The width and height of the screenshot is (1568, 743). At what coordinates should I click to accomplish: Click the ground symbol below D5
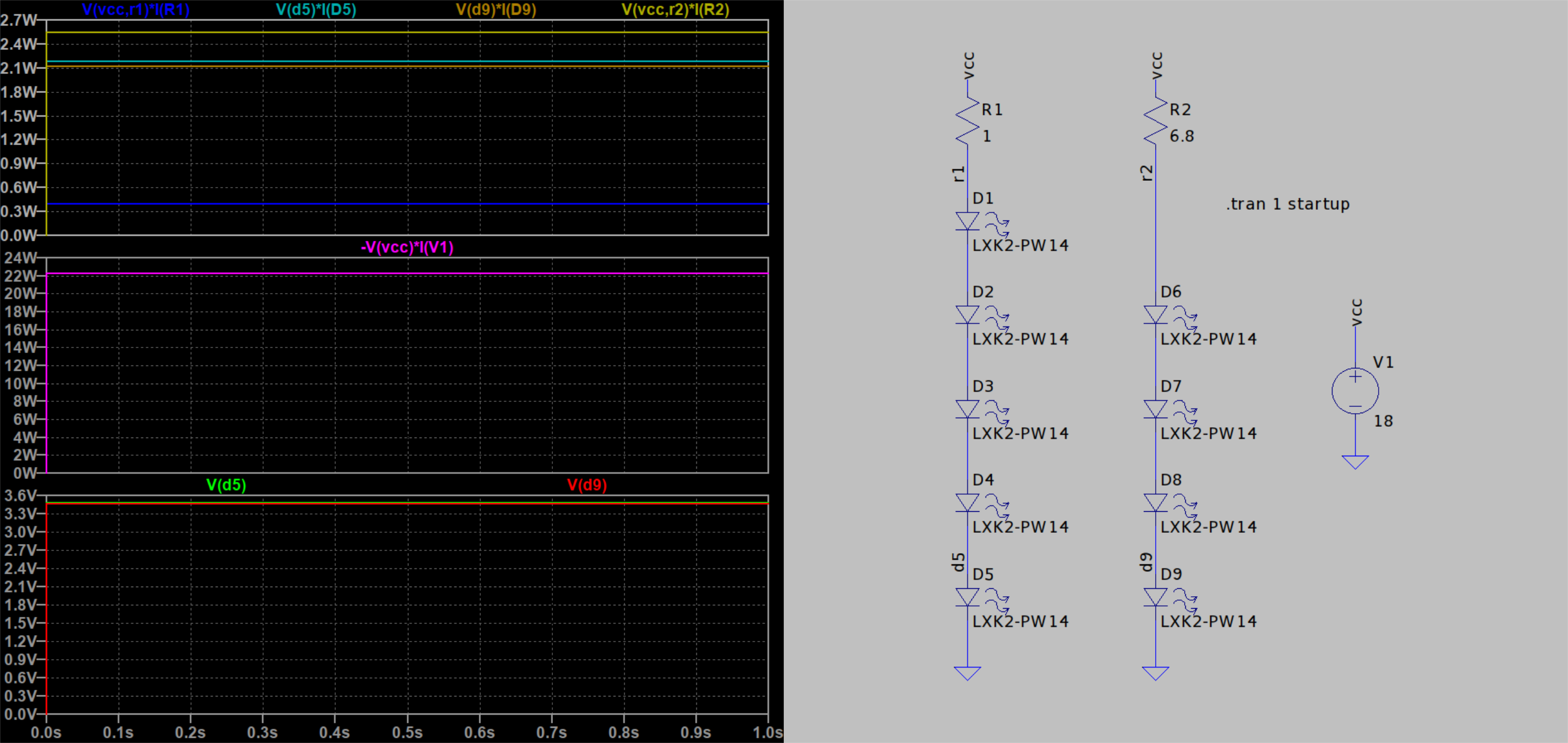[968, 674]
